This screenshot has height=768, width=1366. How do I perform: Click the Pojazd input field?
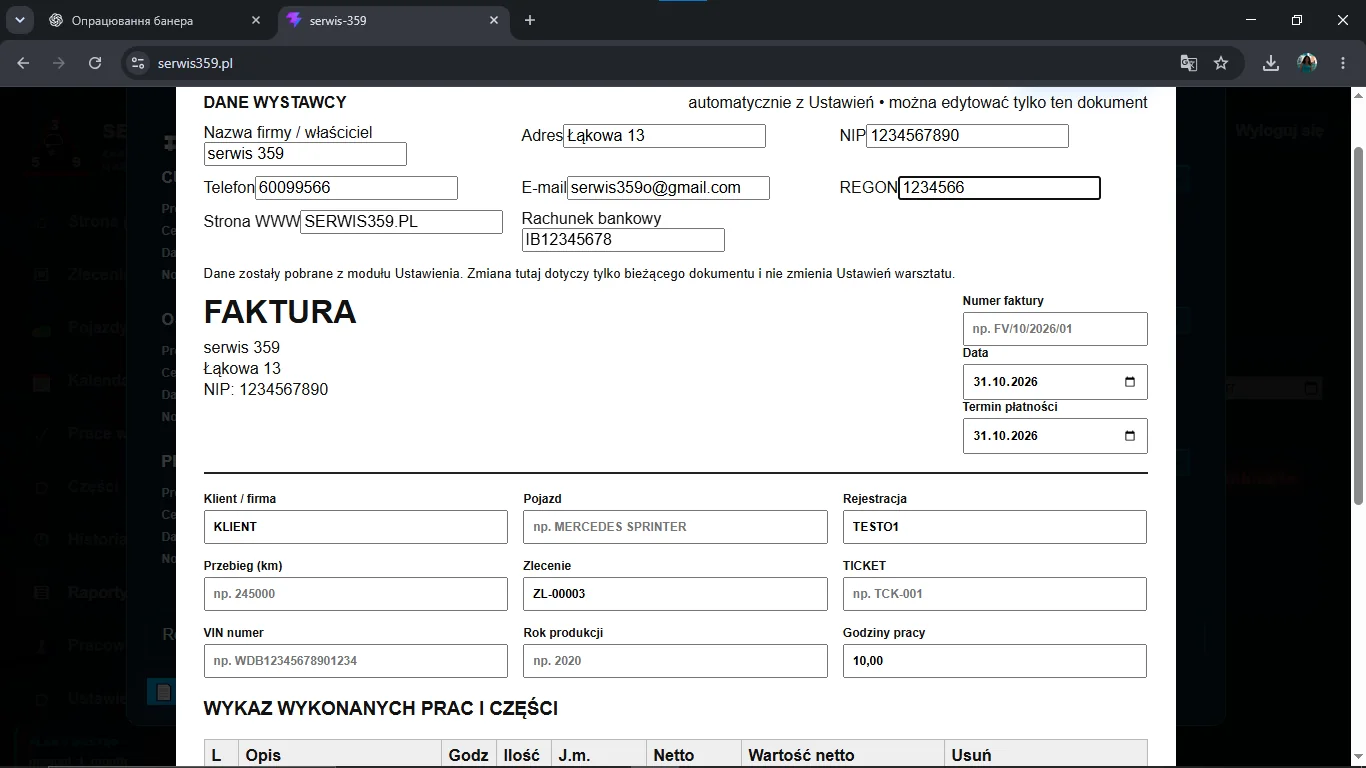point(675,527)
